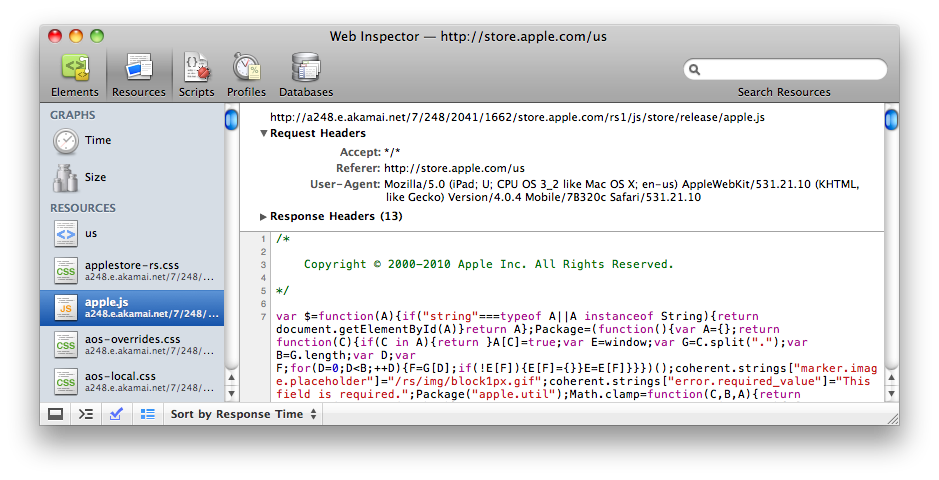The image size is (939, 480).
Task: Collapse the Request Headers section
Action: 263,133
